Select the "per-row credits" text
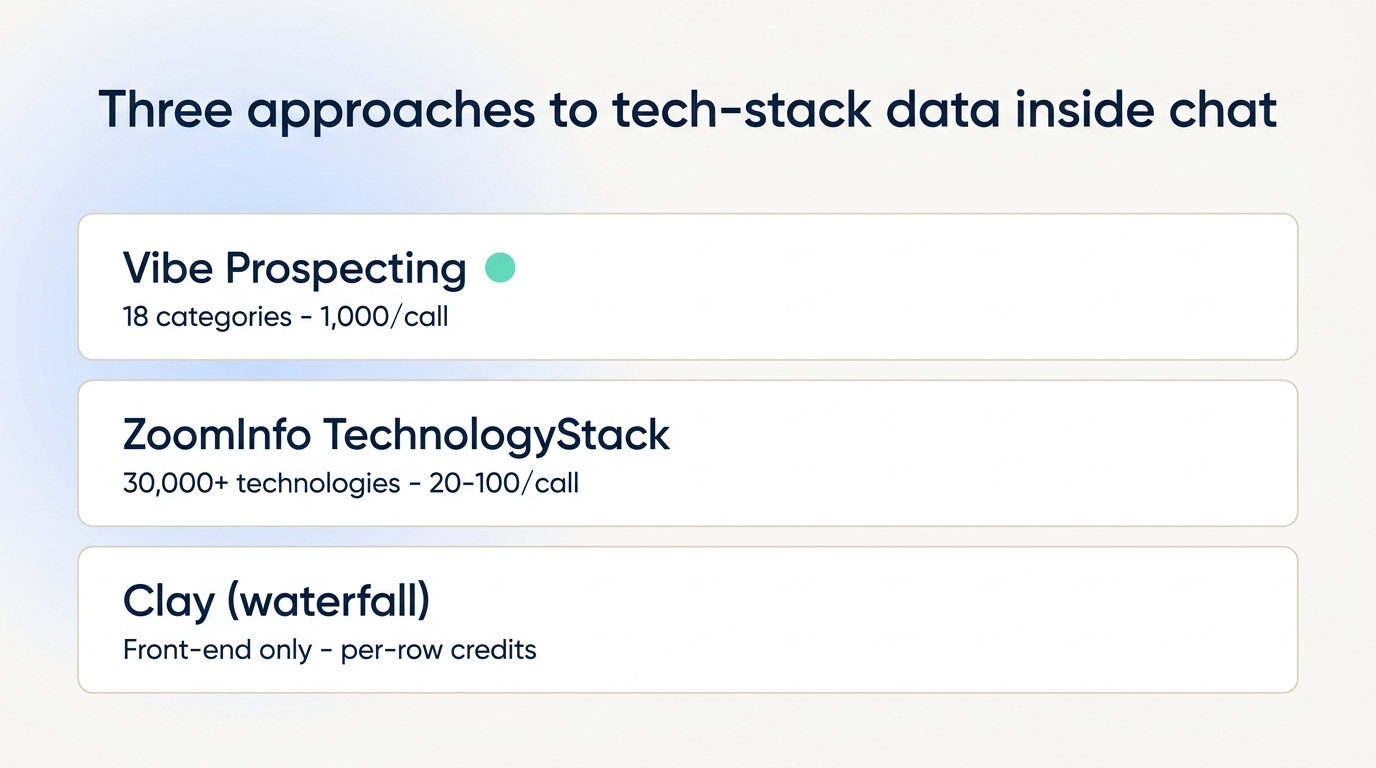This screenshot has height=768, width=1376. click(439, 651)
